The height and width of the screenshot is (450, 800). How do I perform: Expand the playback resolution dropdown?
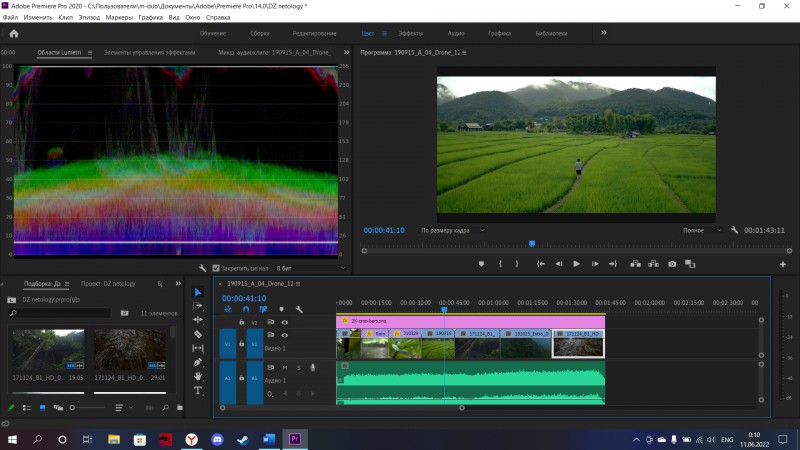tap(703, 230)
